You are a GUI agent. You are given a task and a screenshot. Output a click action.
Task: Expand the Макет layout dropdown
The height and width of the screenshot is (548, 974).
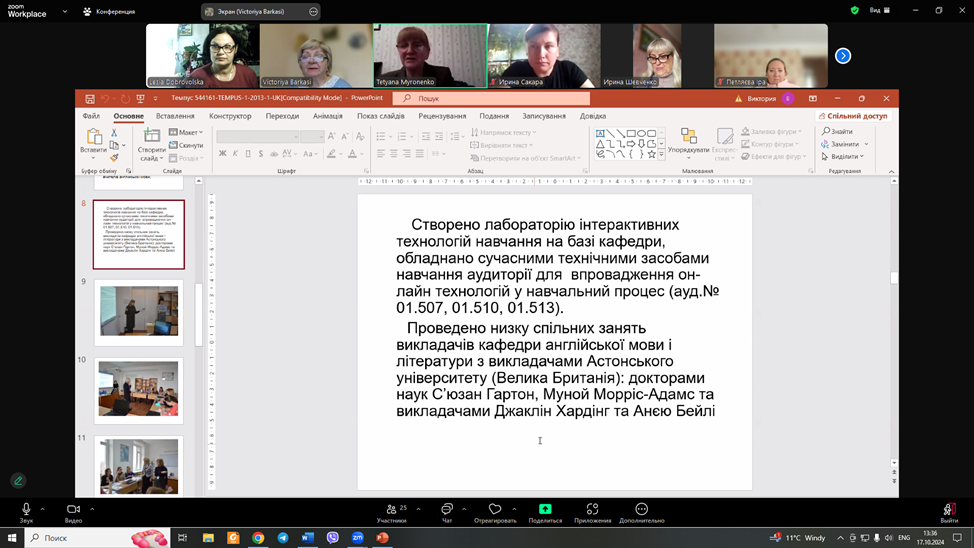tap(186, 132)
